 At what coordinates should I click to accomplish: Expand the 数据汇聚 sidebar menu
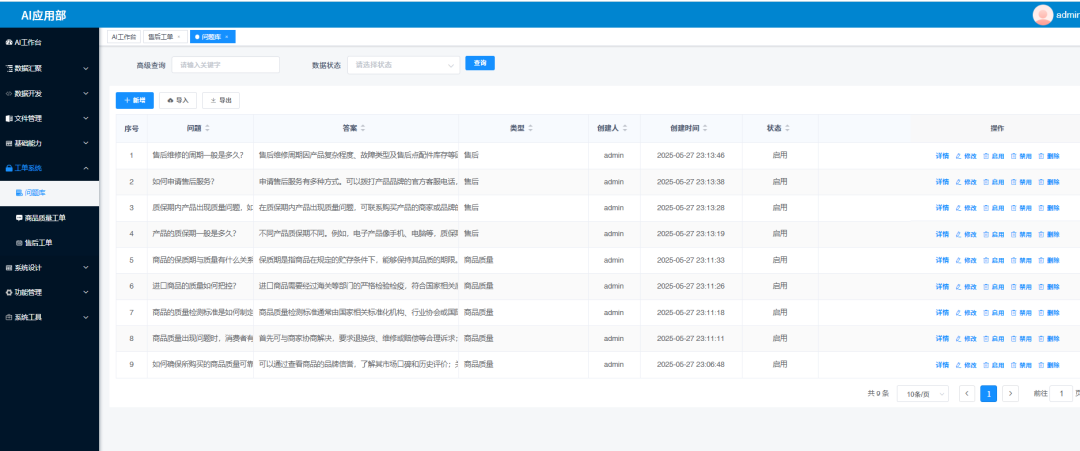click(x=49, y=68)
